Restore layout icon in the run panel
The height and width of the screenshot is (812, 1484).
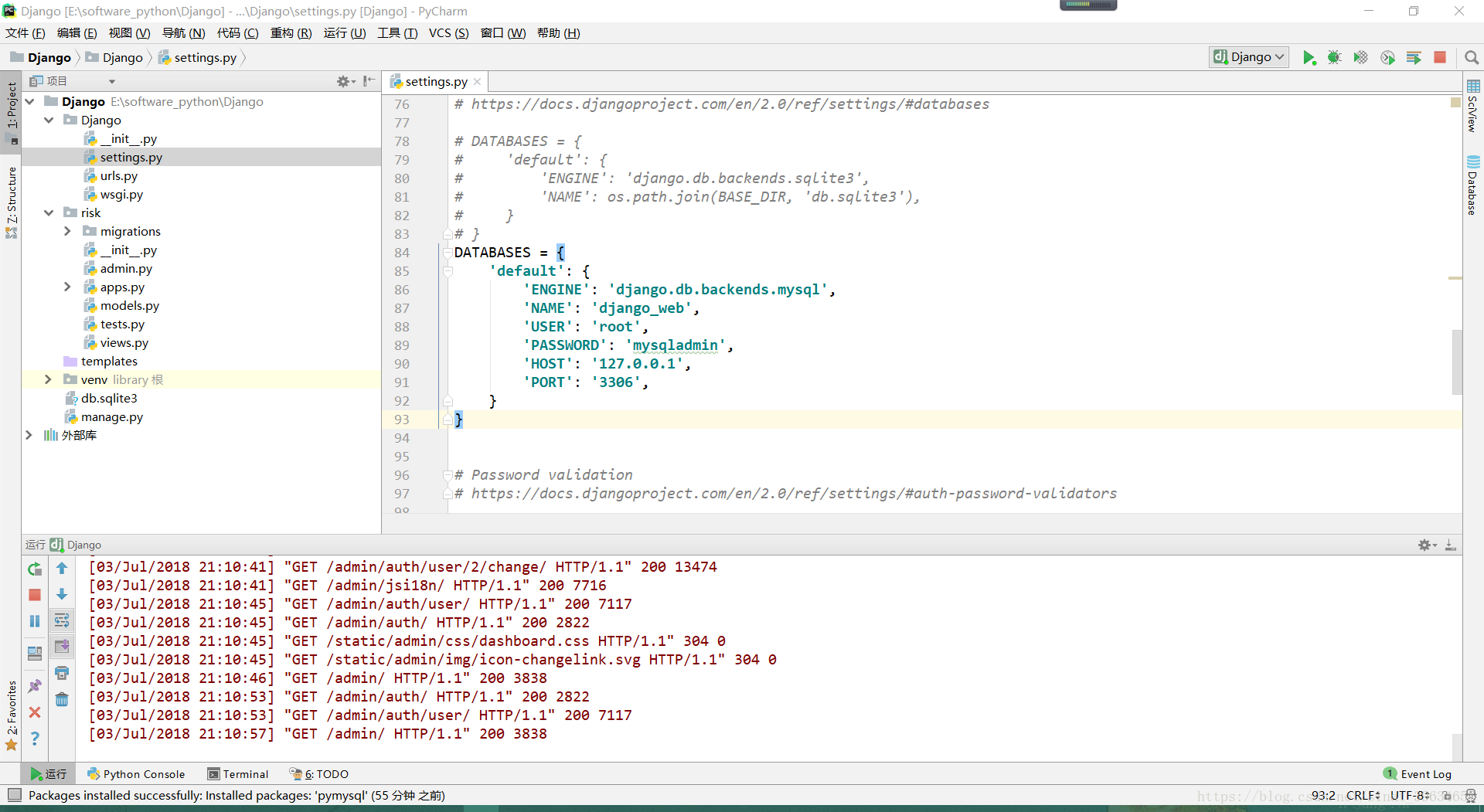[35, 654]
